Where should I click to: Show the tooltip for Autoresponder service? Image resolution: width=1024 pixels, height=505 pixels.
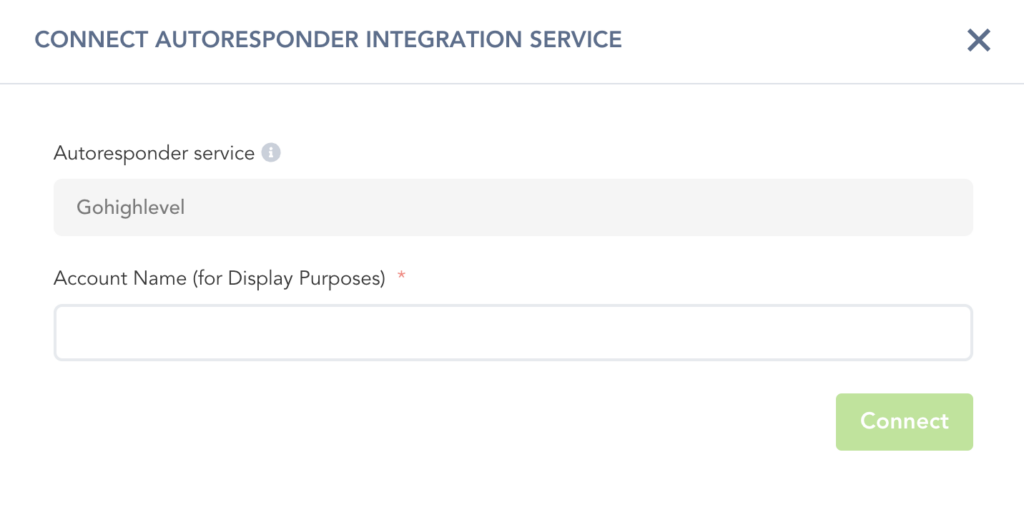coord(270,153)
